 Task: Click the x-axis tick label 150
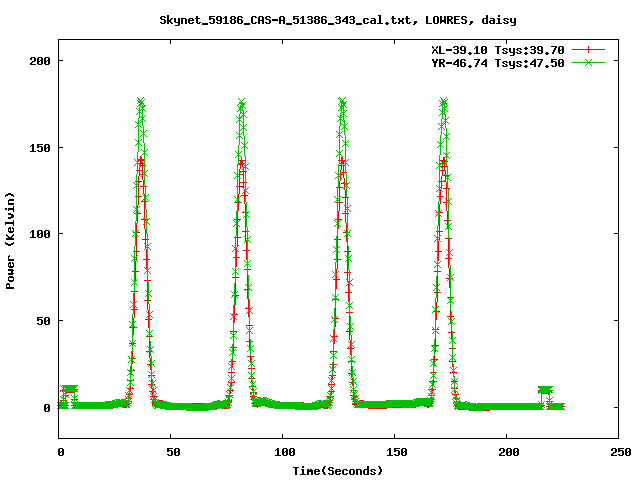397,452
